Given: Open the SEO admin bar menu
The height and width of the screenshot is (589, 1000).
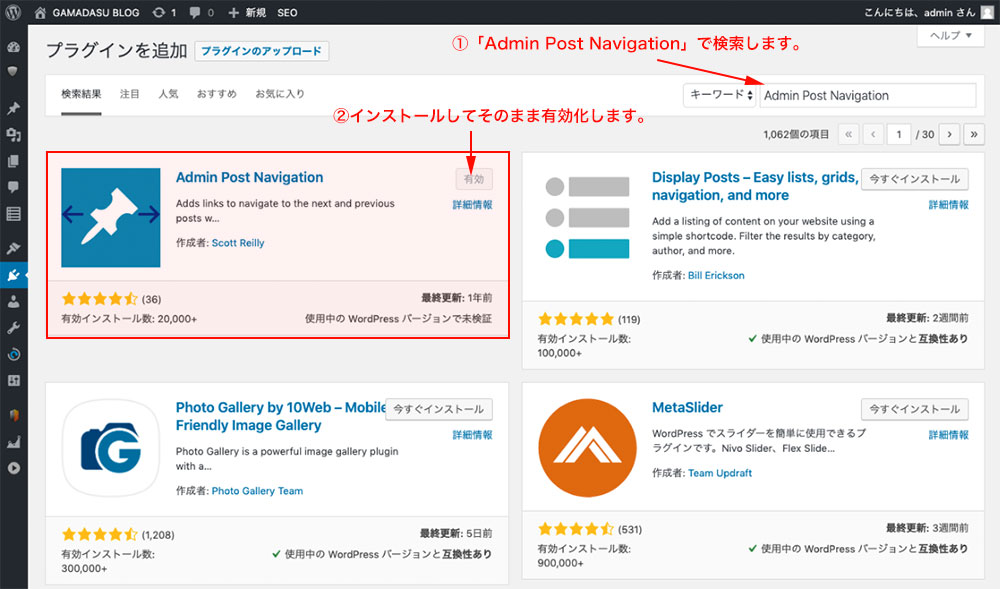Looking at the screenshot, I should tap(287, 12).
